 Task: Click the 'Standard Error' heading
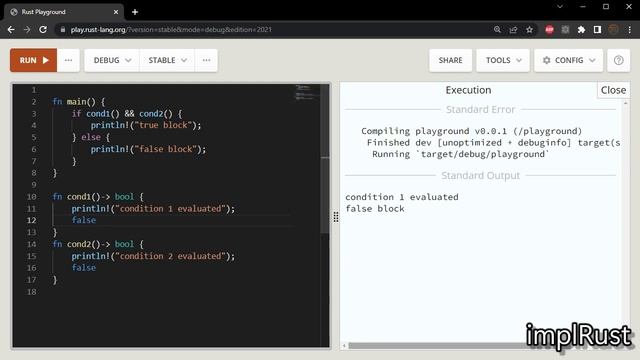pyautogui.click(x=480, y=109)
